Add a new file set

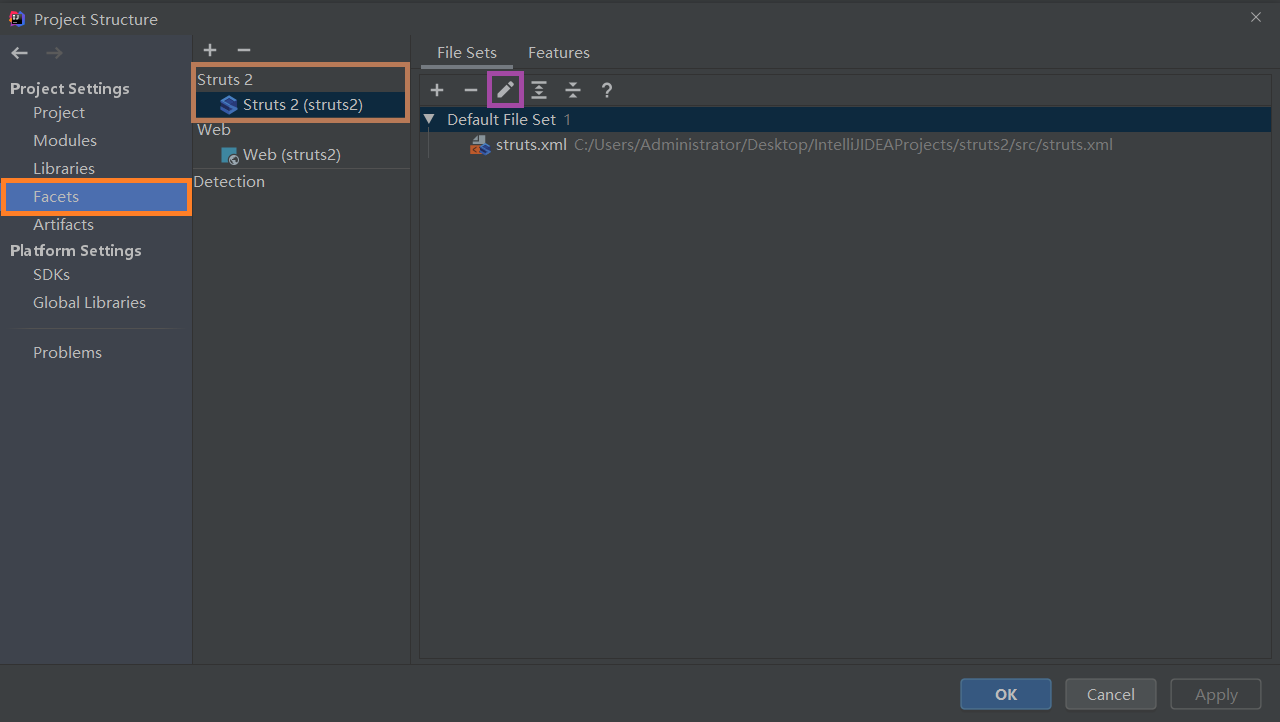pos(437,90)
